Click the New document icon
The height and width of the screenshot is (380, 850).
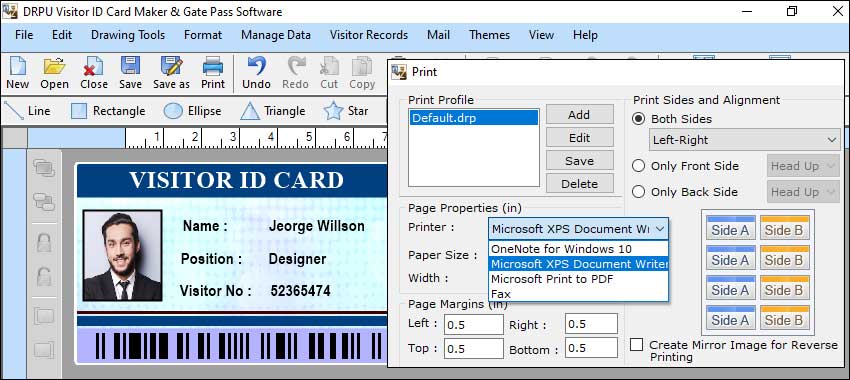17,73
